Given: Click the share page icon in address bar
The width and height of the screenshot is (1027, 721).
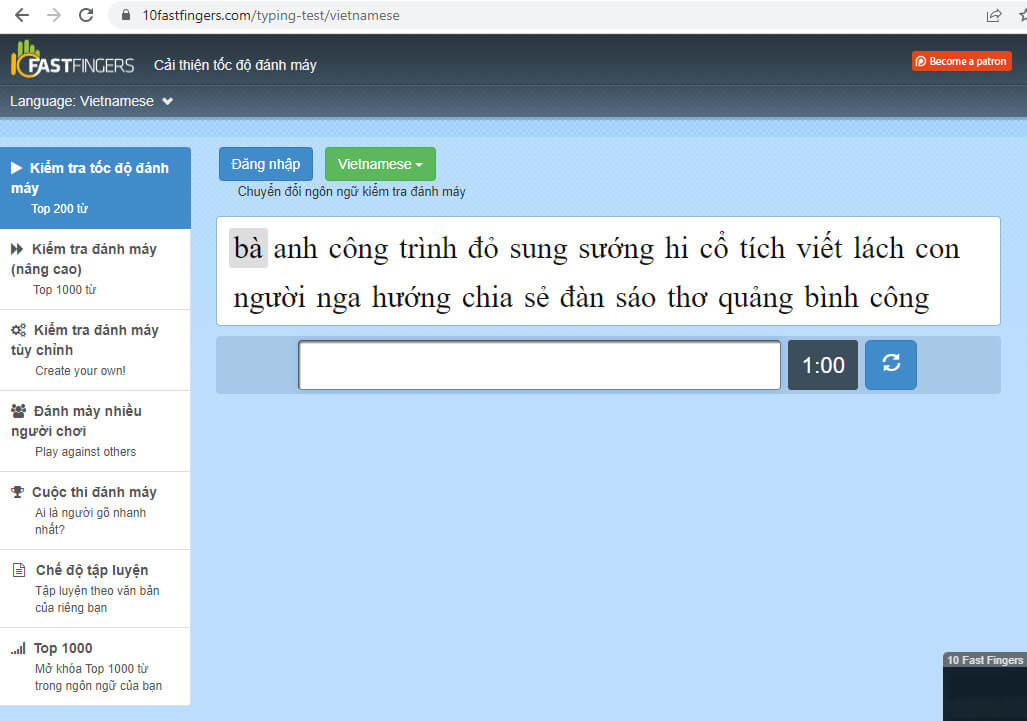Looking at the screenshot, I should coord(994,15).
